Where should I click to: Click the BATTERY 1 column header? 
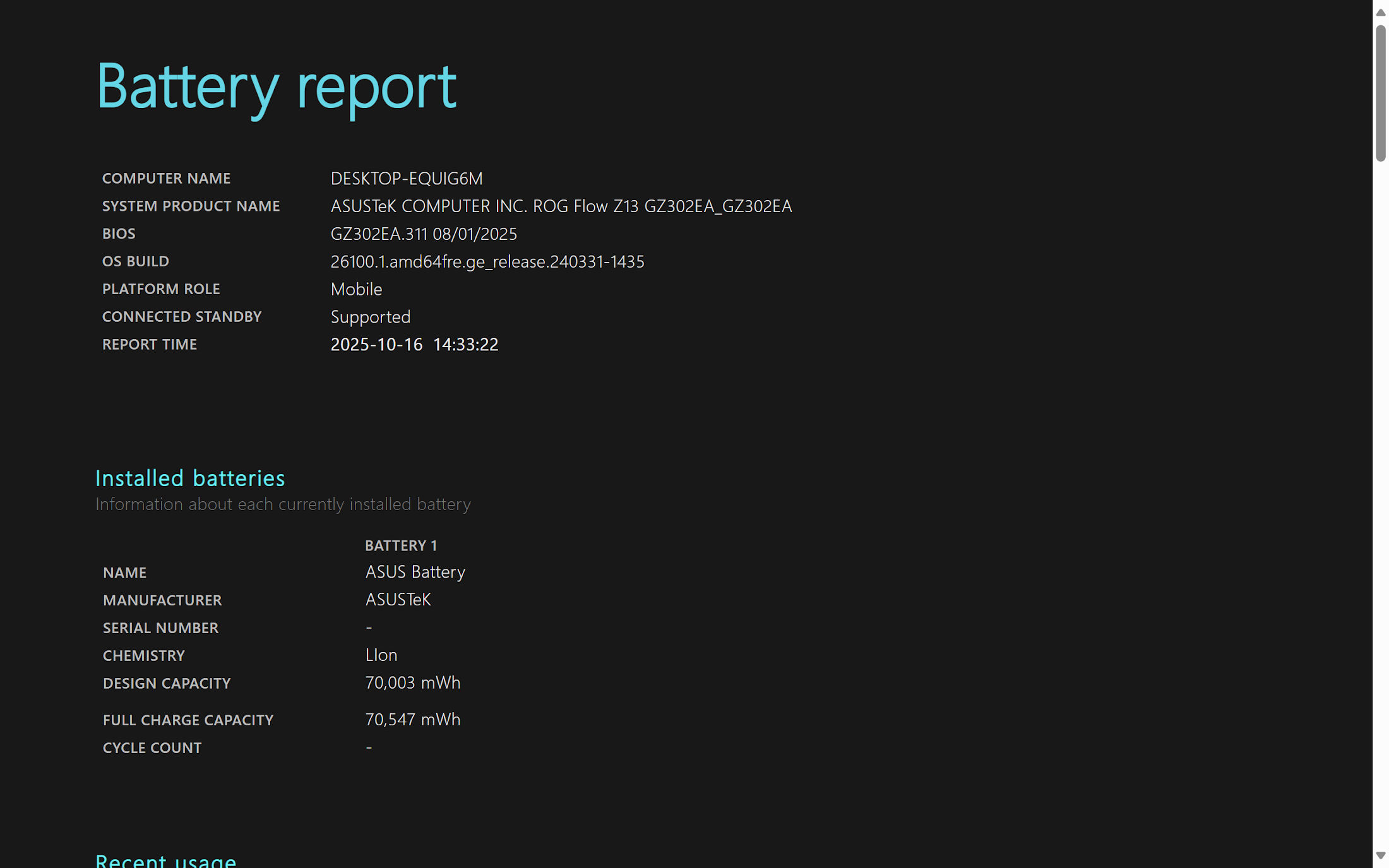tap(400, 545)
